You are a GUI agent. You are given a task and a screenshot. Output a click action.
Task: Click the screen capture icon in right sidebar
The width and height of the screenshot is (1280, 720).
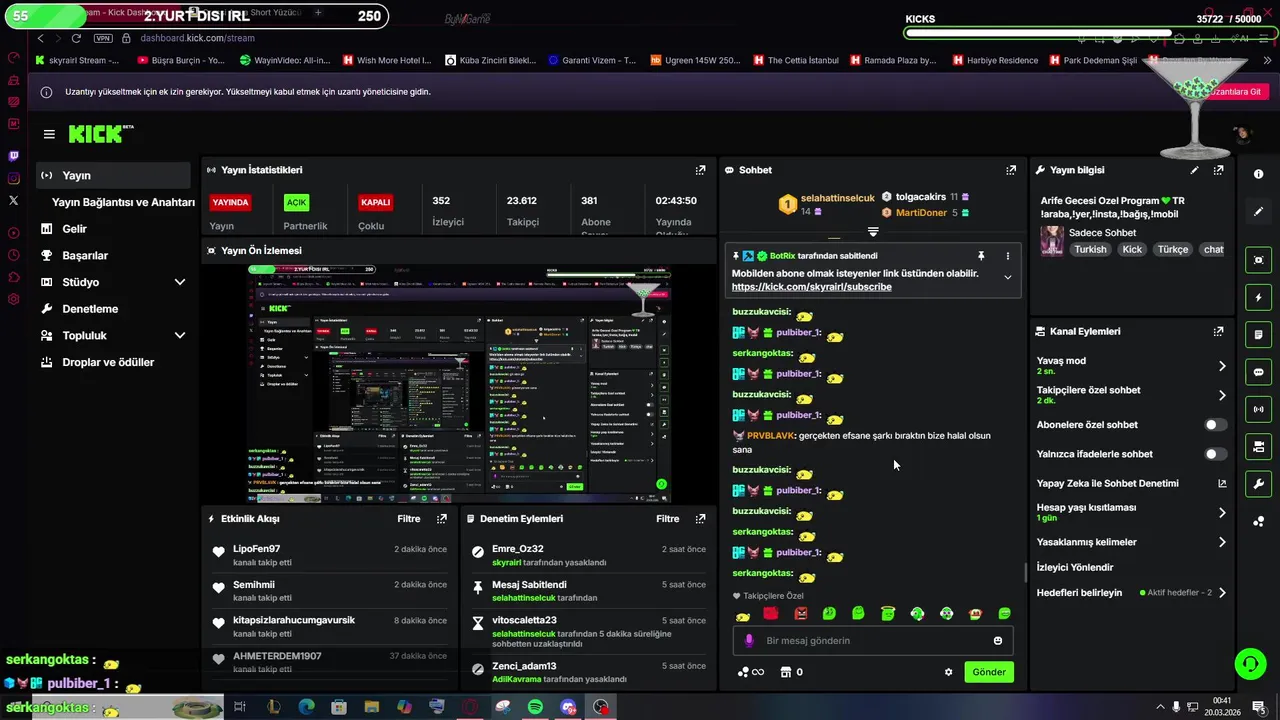coord(1258,260)
